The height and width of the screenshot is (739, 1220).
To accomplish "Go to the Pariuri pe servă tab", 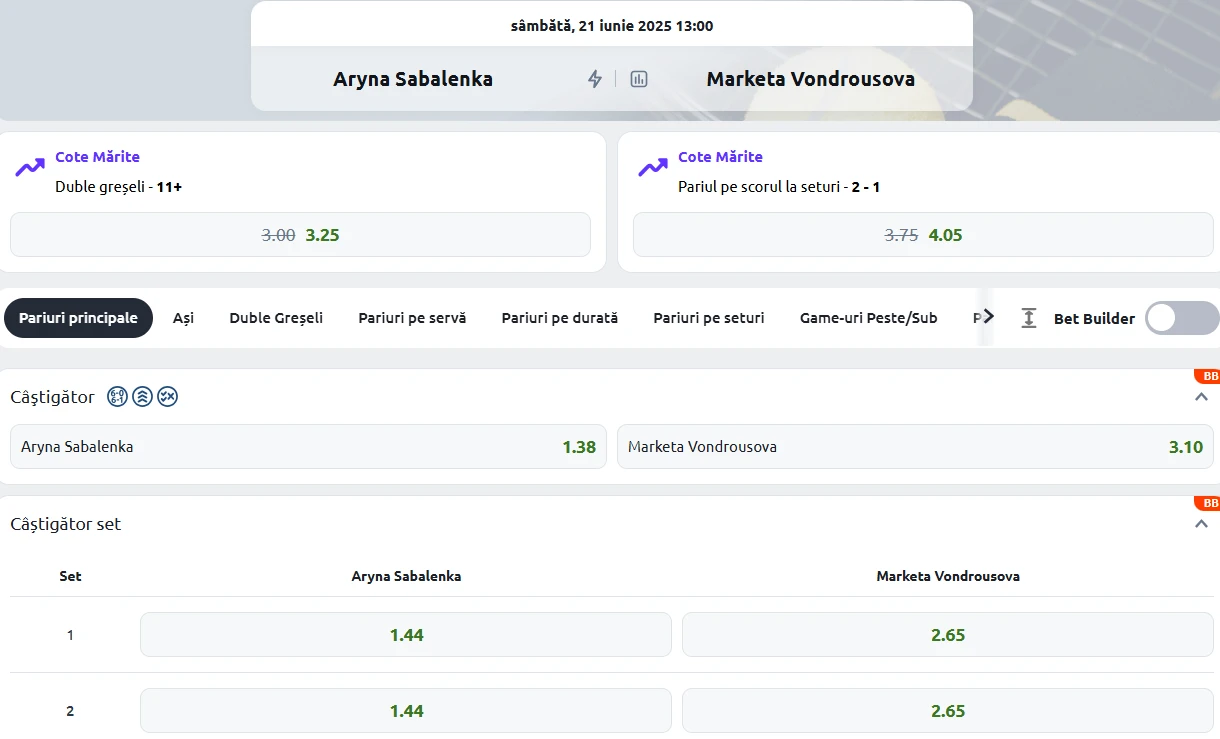I will pyautogui.click(x=412, y=318).
